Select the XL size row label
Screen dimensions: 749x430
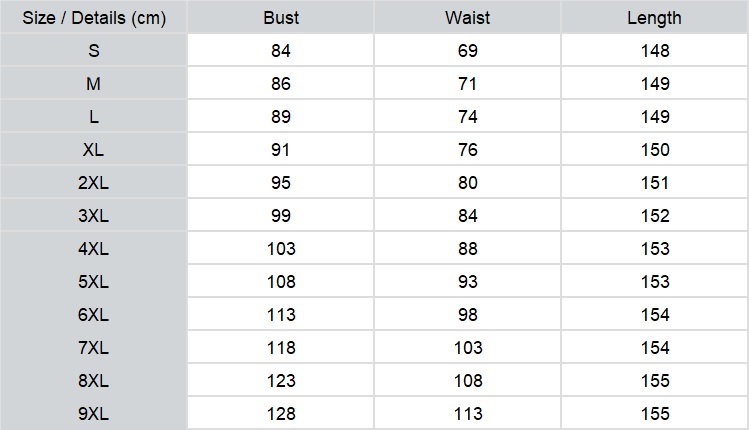pyautogui.click(x=94, y=150)
